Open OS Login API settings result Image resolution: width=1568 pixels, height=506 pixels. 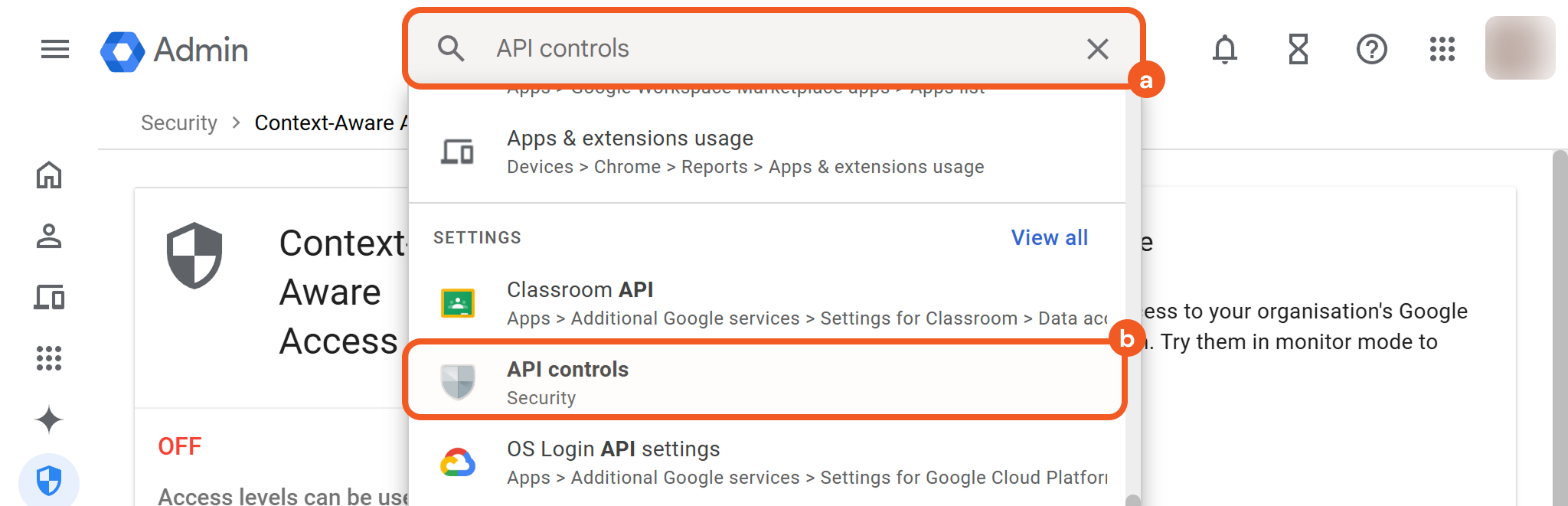tap(764, 462)
